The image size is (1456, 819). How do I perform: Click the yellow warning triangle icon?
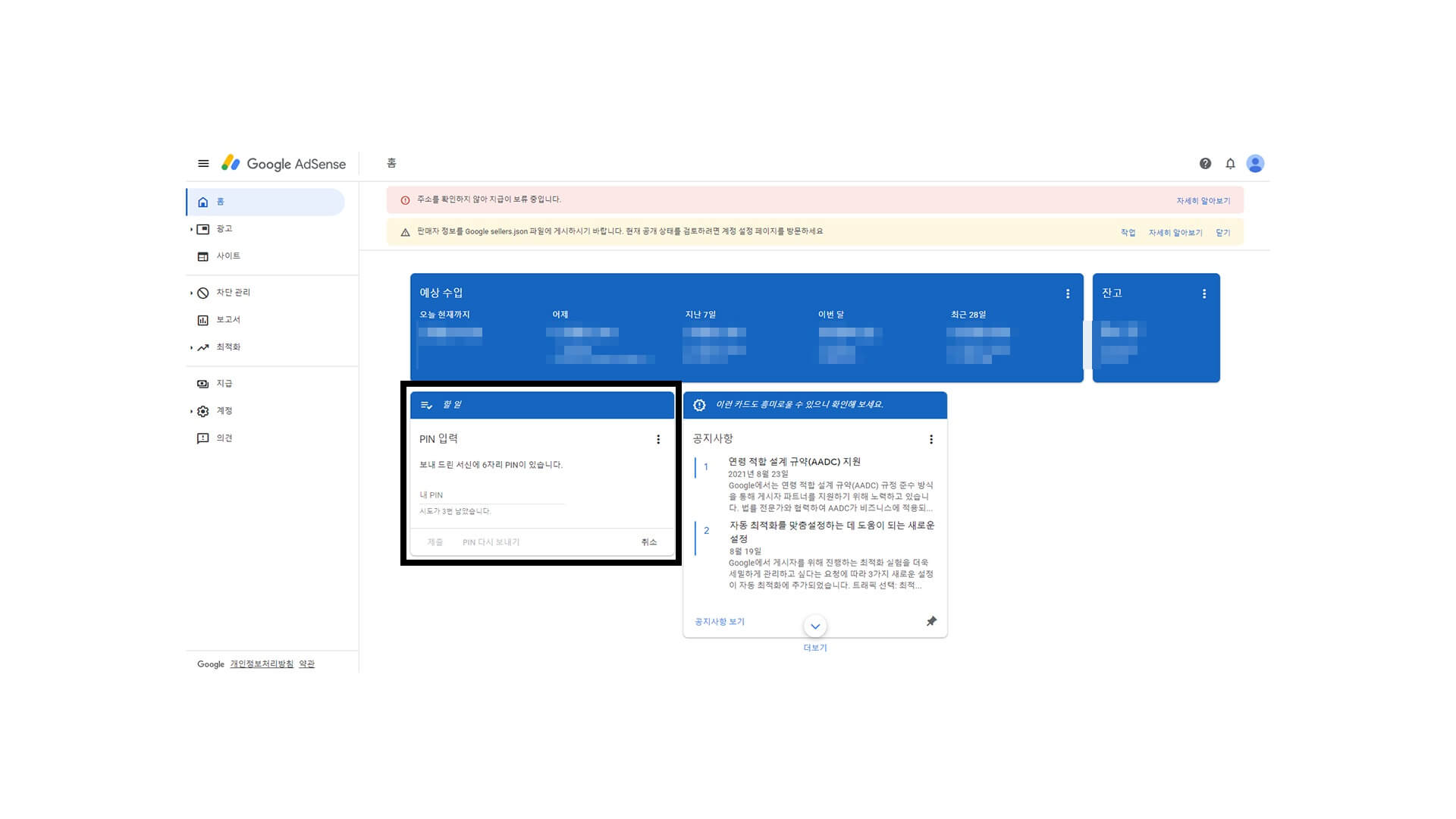405,232
